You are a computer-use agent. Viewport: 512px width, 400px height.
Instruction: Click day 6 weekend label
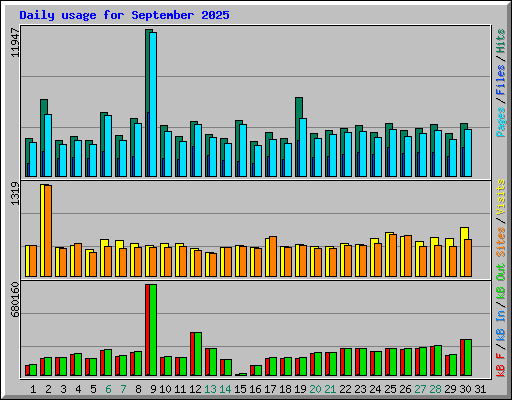pyautogui.click(x=108, y=389)
